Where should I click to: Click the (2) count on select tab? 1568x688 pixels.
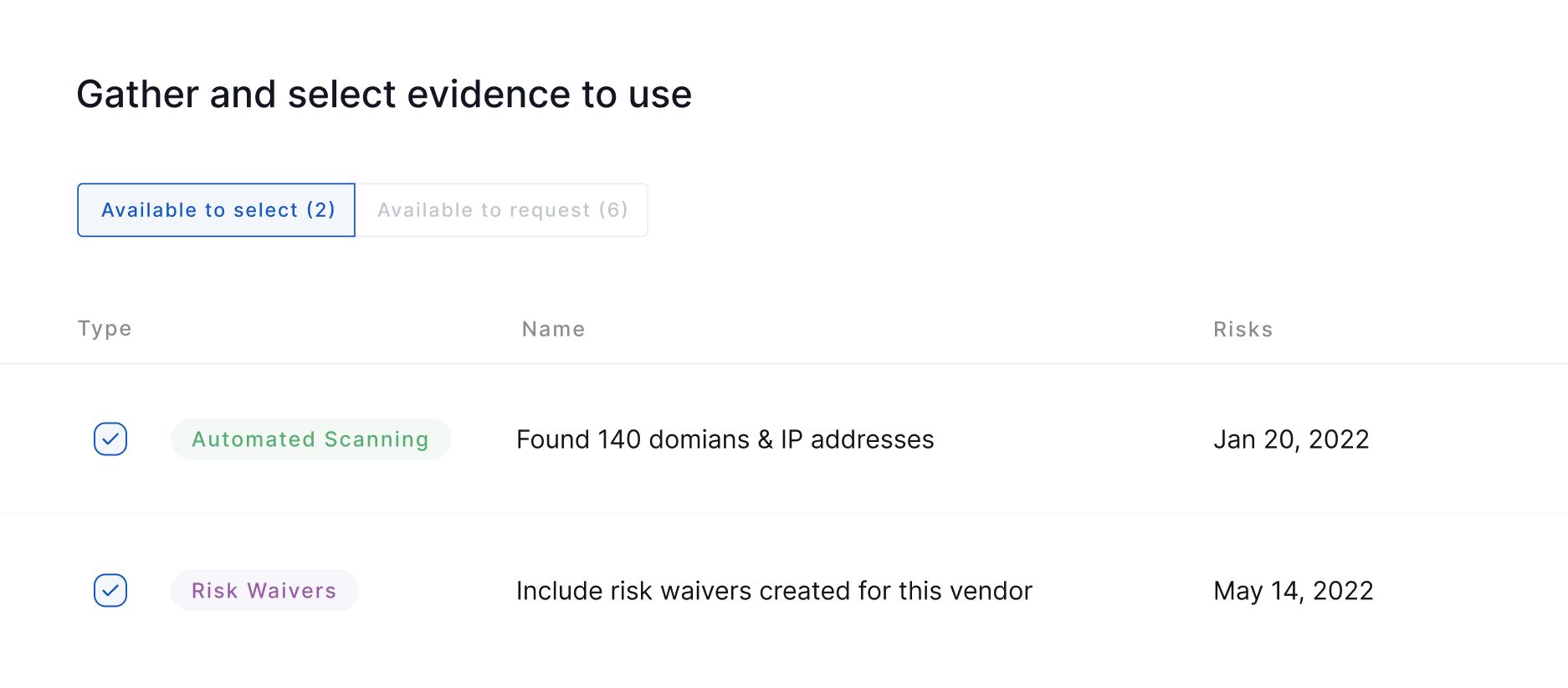[320, 210]
